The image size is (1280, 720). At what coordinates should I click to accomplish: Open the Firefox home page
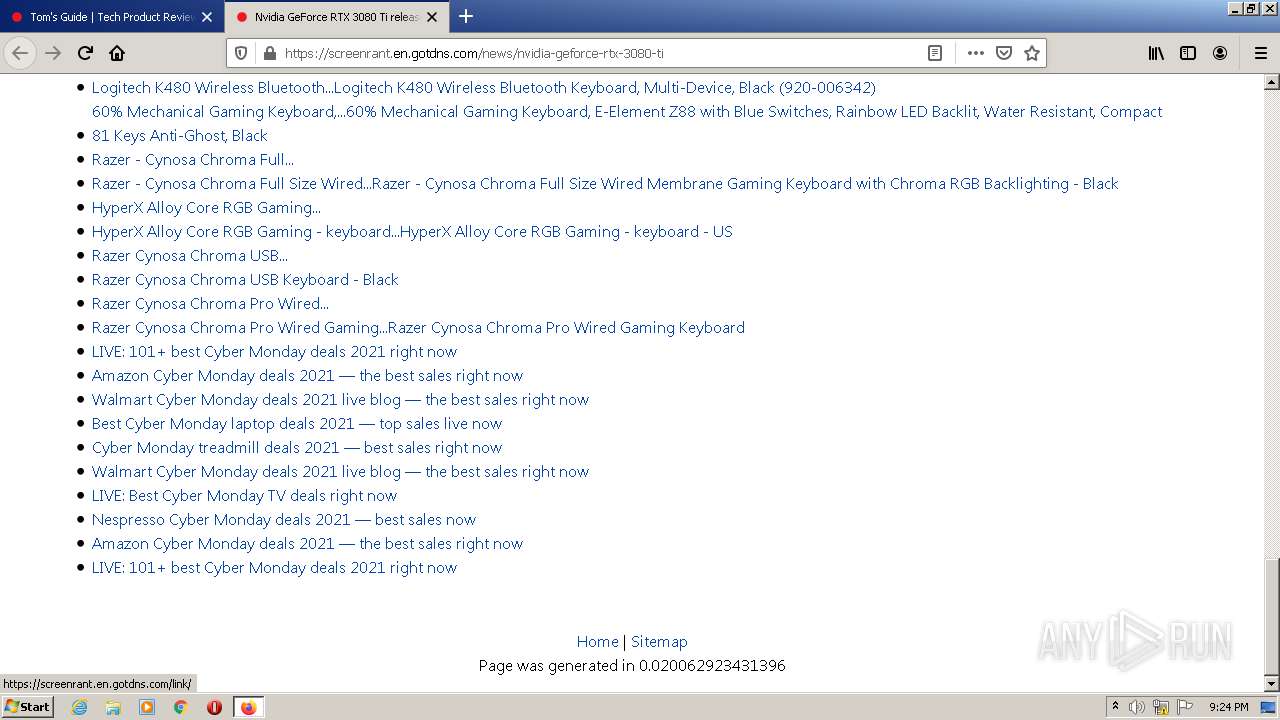(x=117, y=53)
